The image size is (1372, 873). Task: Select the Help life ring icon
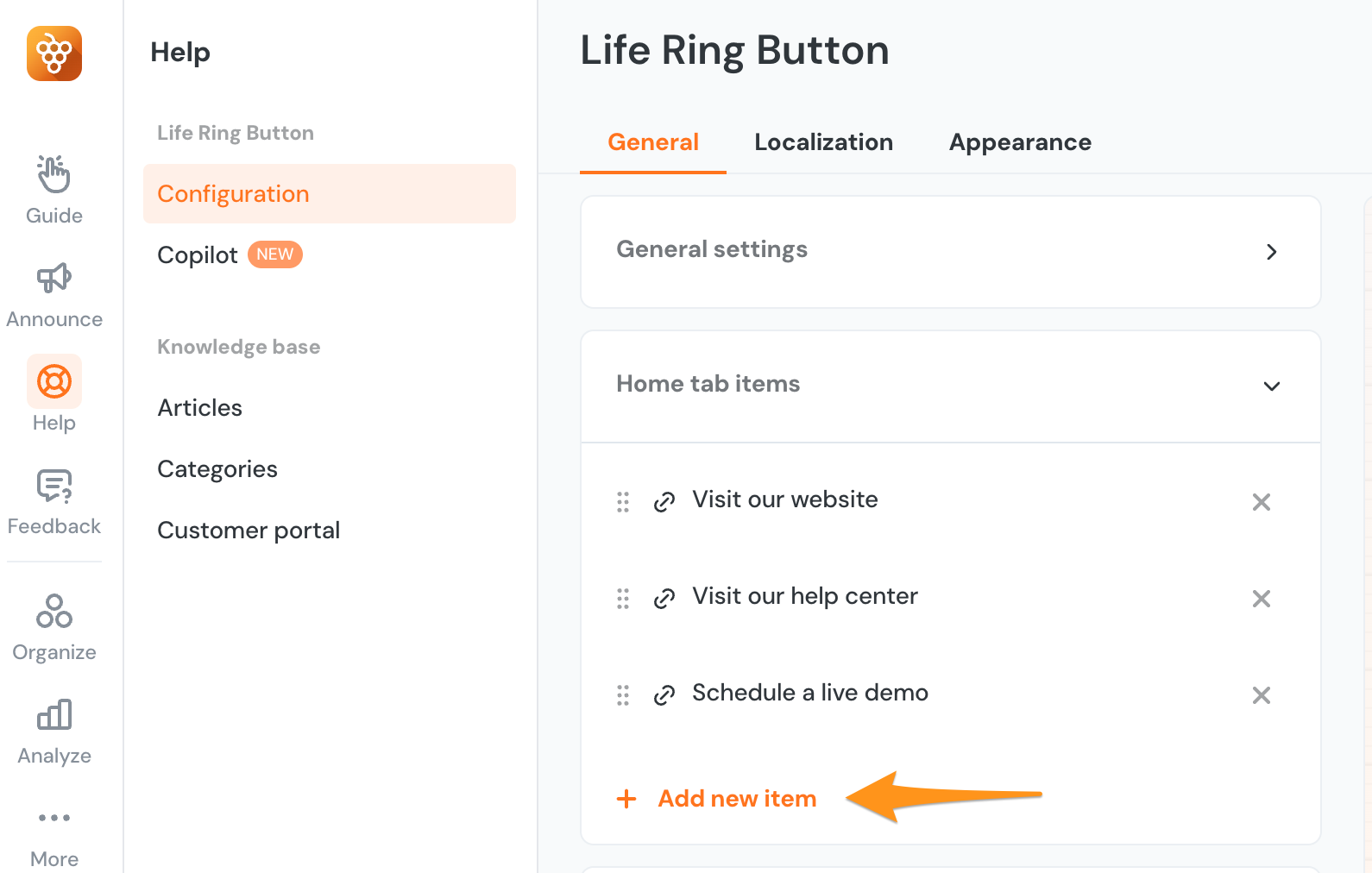point(53,380)
